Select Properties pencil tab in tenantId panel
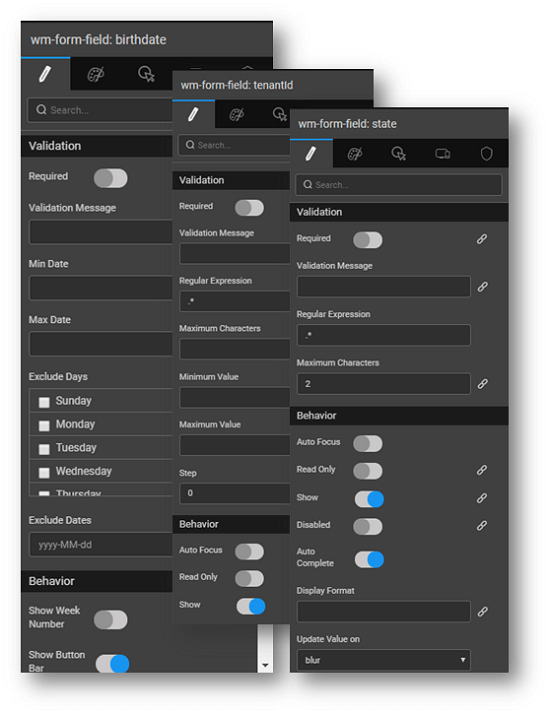This screenshot has width=550, height=714. (x=193, y=114)
